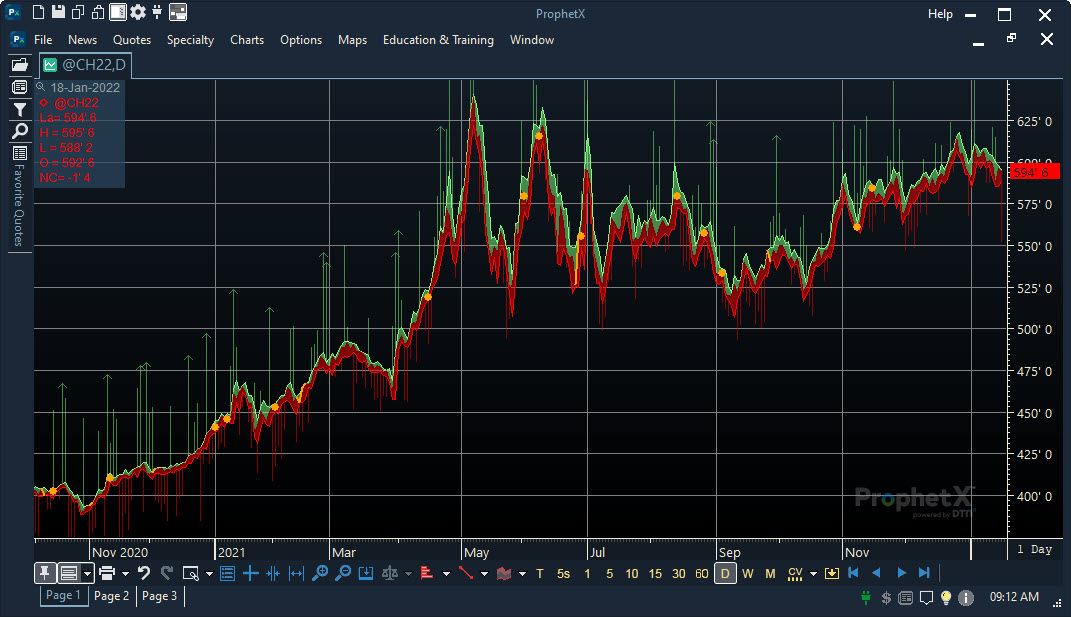
Task: Click the red horizontal bars study icon
Action: (x=427, y=573)
